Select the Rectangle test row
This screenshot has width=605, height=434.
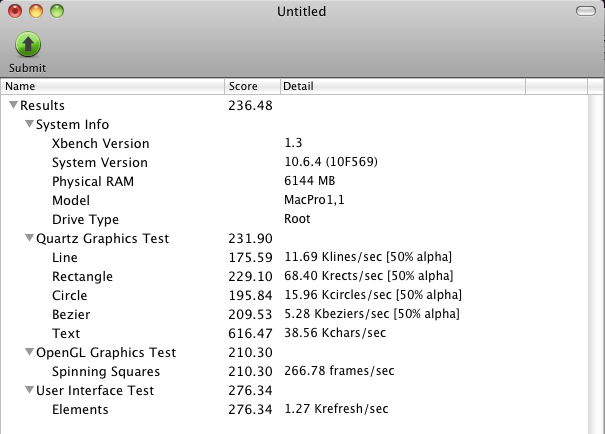pyautogui.click(x=295, y=276)
